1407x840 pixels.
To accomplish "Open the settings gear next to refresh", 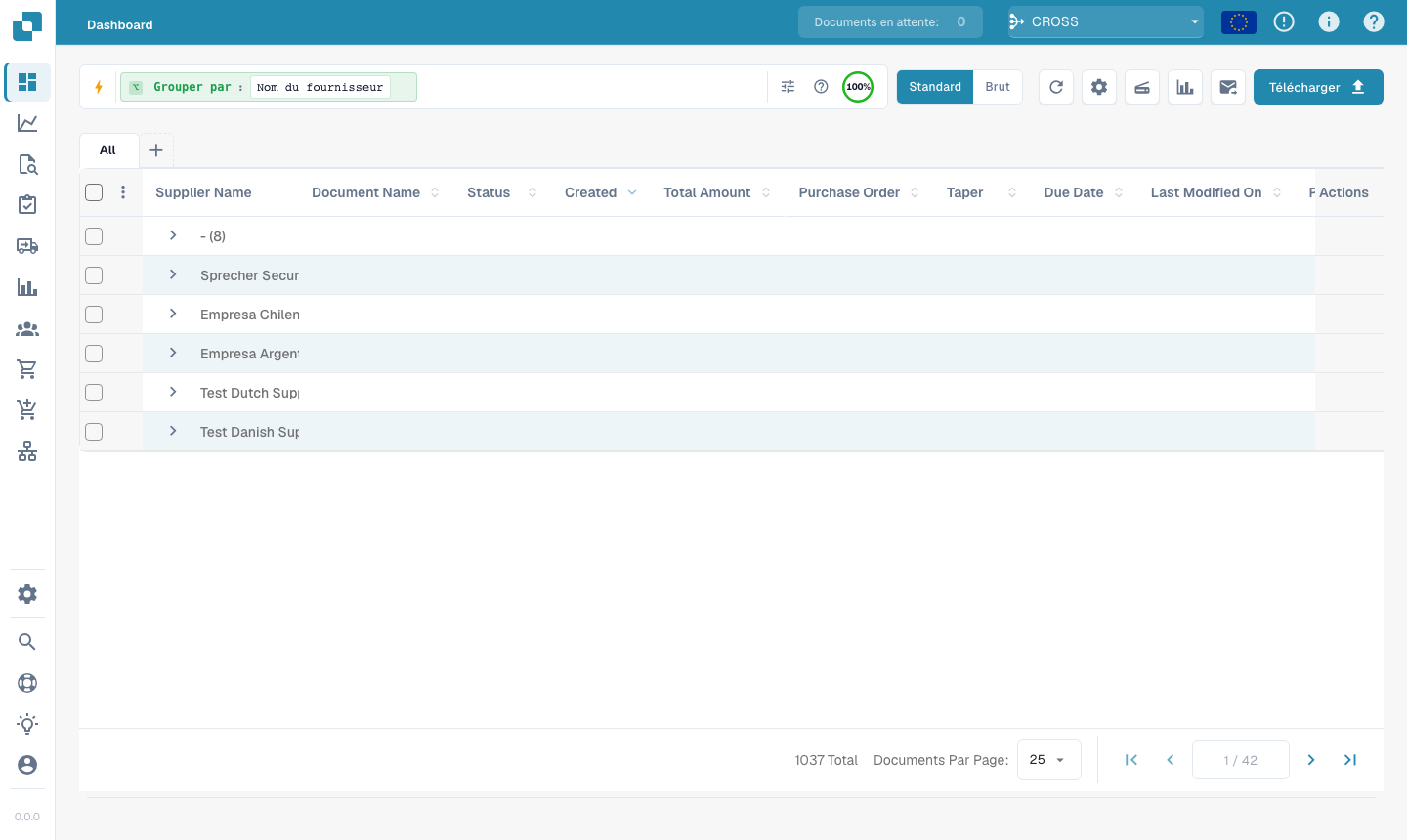I will pyautogui.click(x=1099, y=87).
